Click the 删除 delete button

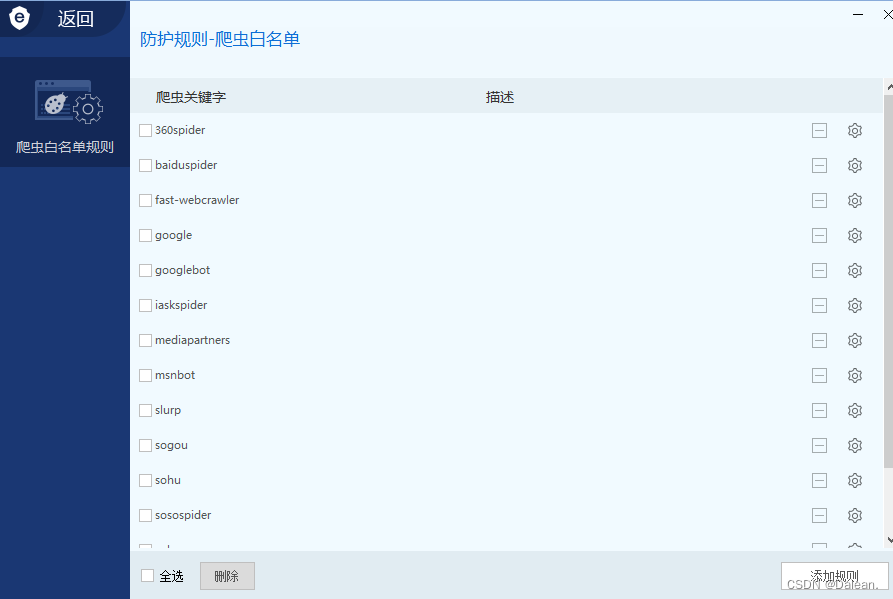click(227, 576)
